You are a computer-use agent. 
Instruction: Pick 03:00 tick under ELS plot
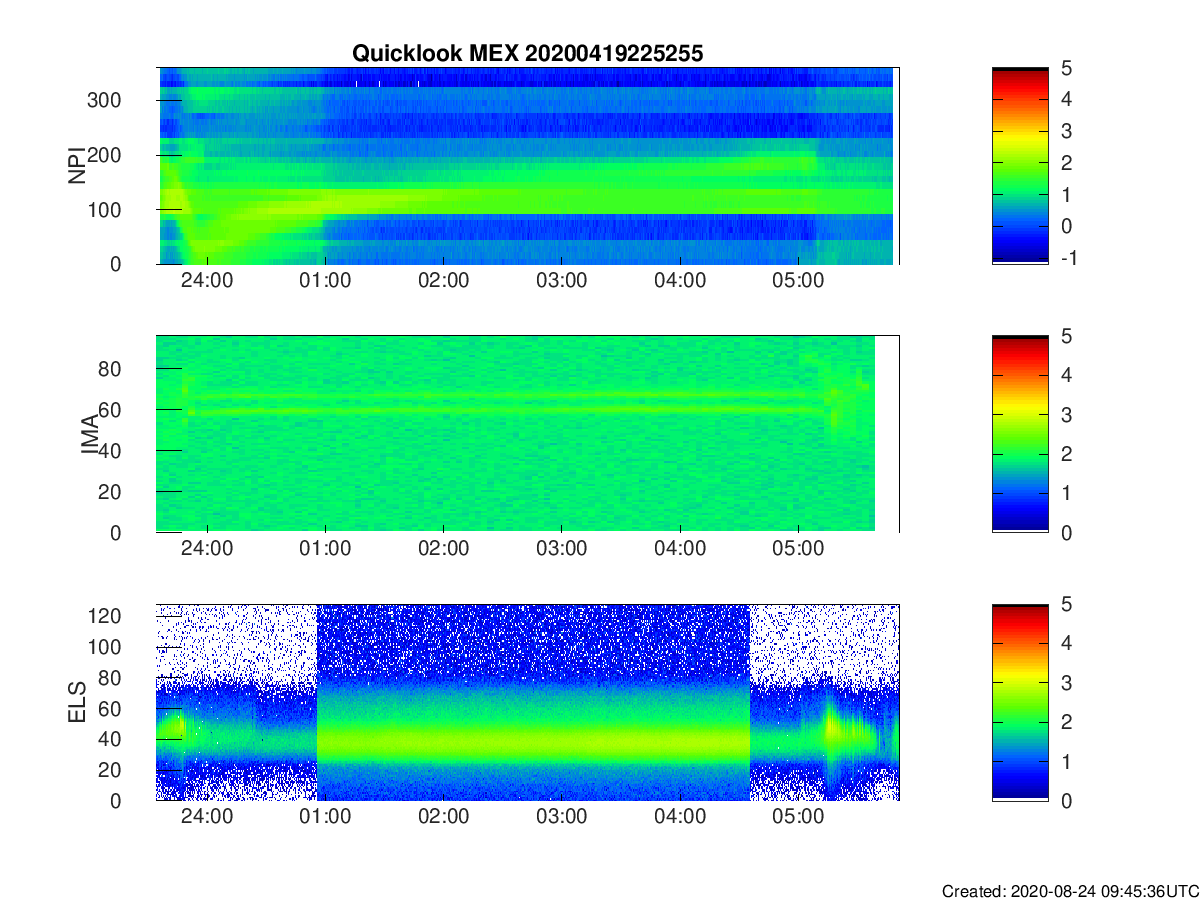click(x=561, y=817)
